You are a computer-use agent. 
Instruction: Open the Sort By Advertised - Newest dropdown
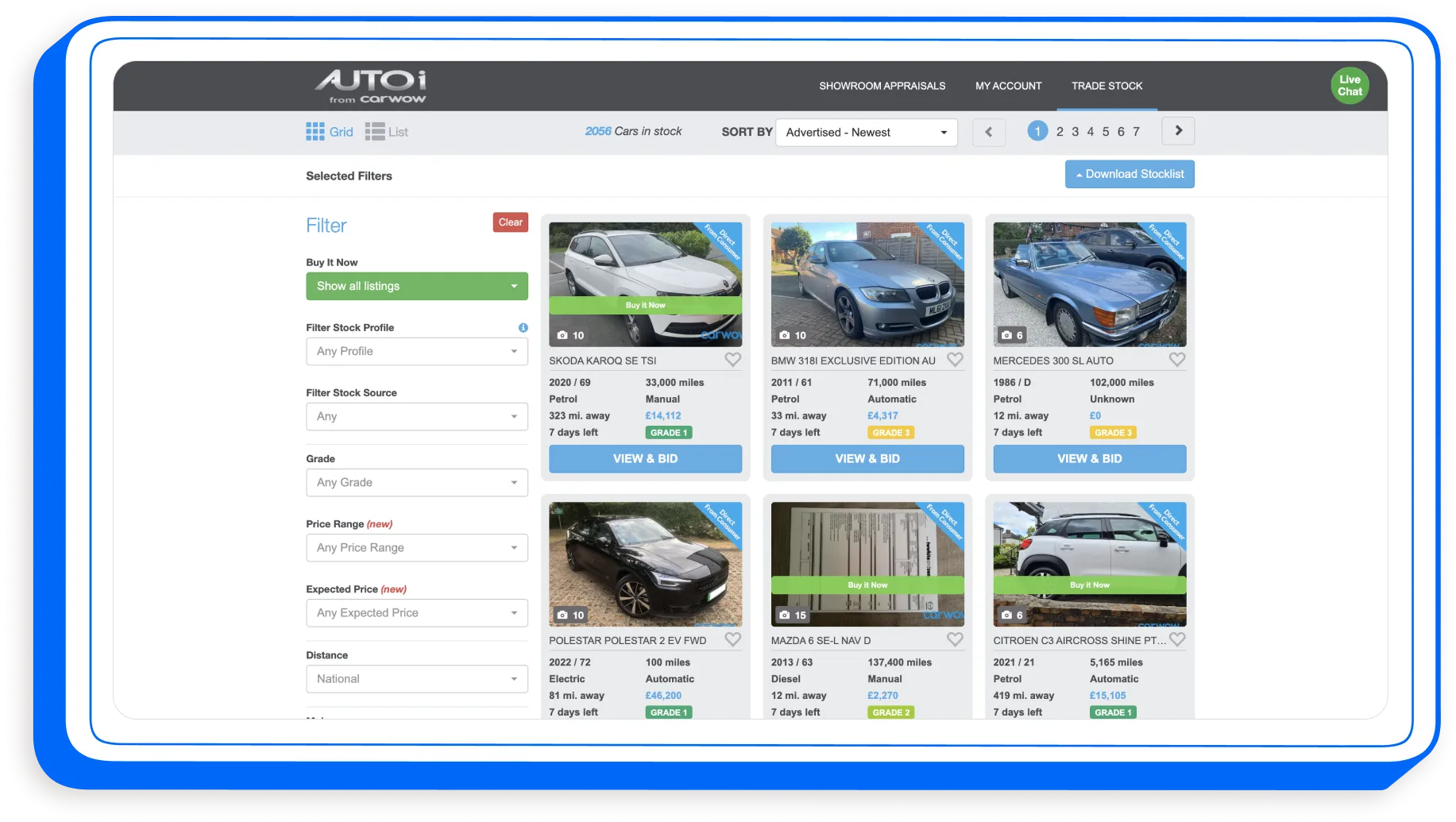[867, 133]
